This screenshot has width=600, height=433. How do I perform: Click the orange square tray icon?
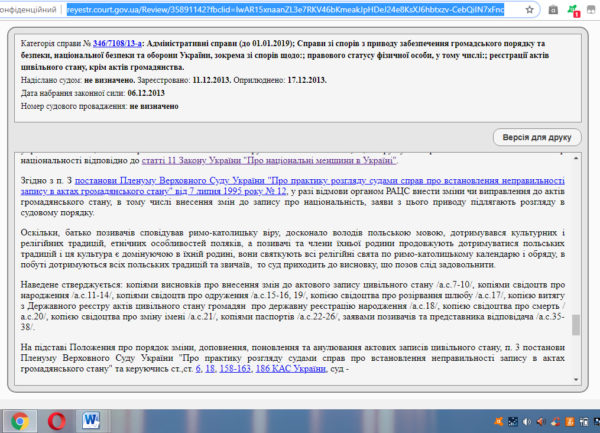(x=569, y=422)
